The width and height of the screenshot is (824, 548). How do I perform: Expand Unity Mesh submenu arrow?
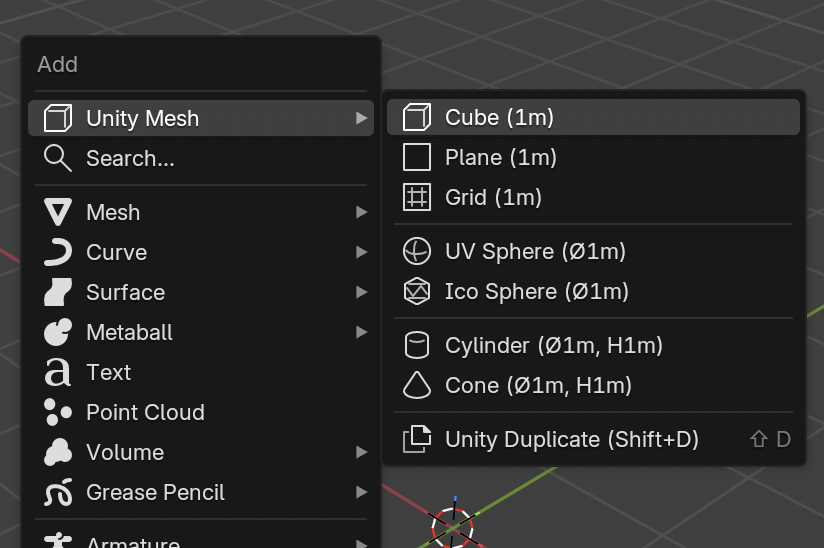pos(361,118)
